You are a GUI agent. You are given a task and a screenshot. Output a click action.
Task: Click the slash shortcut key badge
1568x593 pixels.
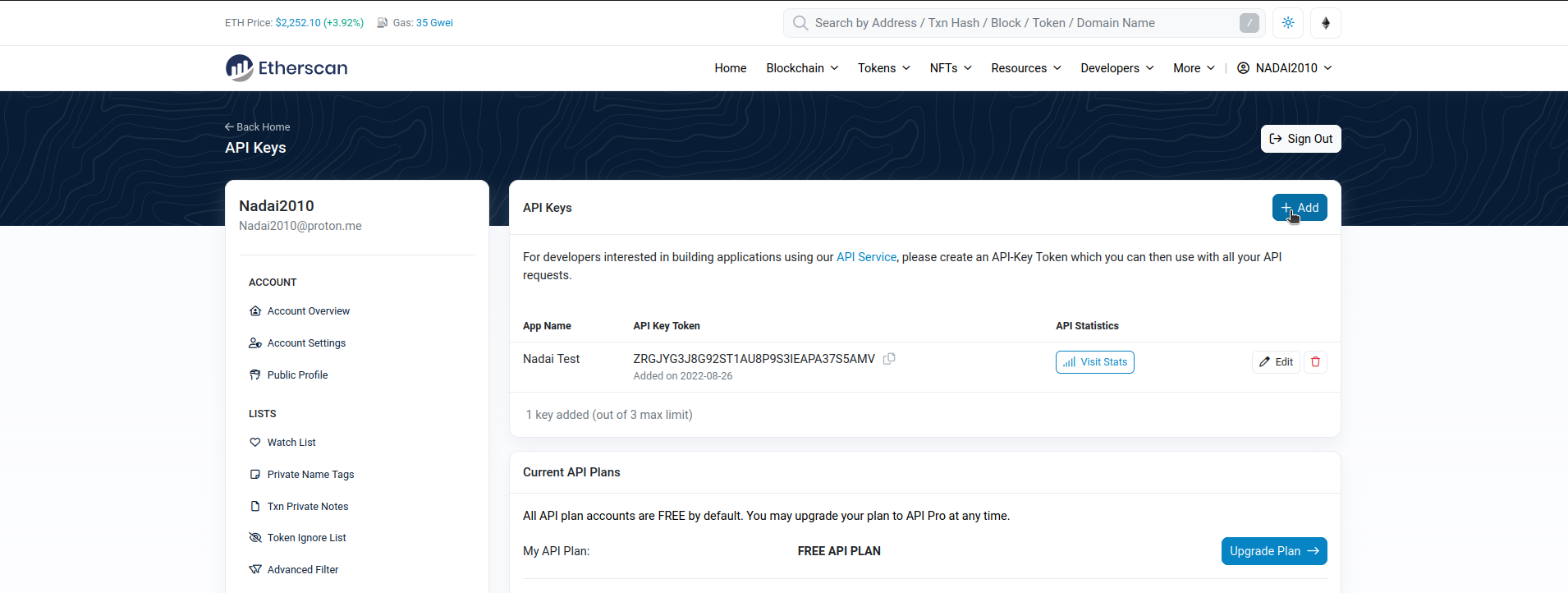(x=1249, y=23)
